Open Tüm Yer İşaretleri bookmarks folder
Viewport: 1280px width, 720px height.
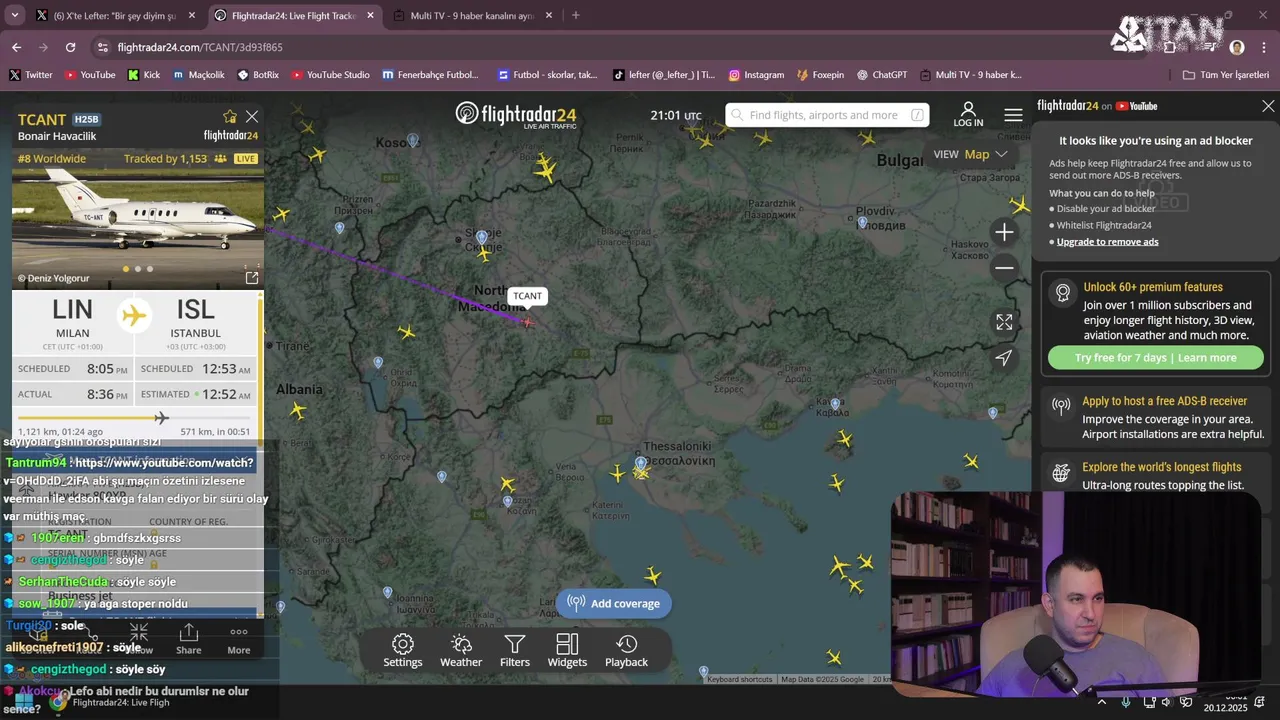pyautogui.click(x=1225, y=75)
